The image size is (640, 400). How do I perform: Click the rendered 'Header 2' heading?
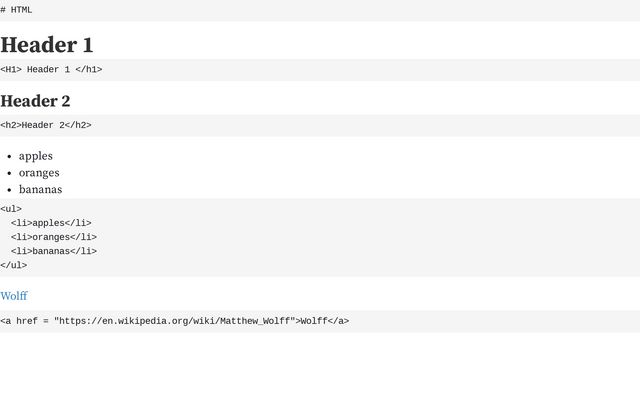pos(36,101)
